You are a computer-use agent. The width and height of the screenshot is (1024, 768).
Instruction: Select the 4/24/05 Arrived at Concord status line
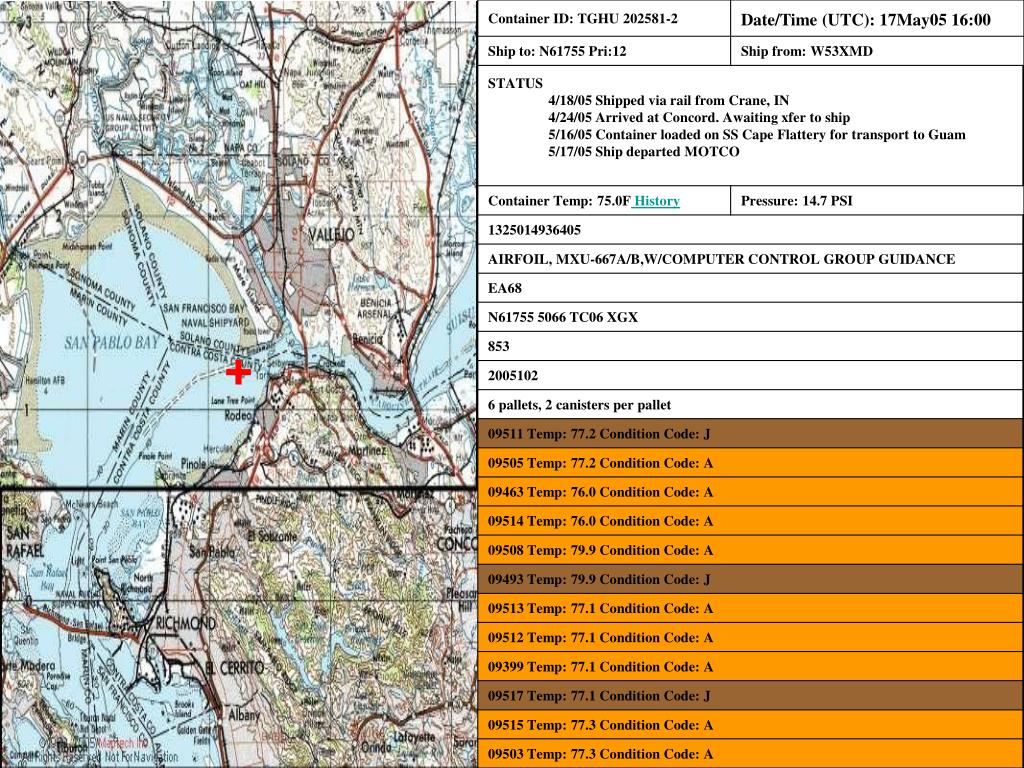point(699,118)
